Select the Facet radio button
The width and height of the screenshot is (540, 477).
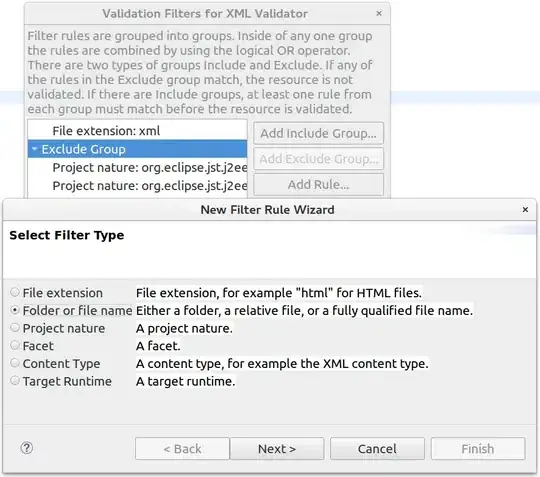(15, 345)
